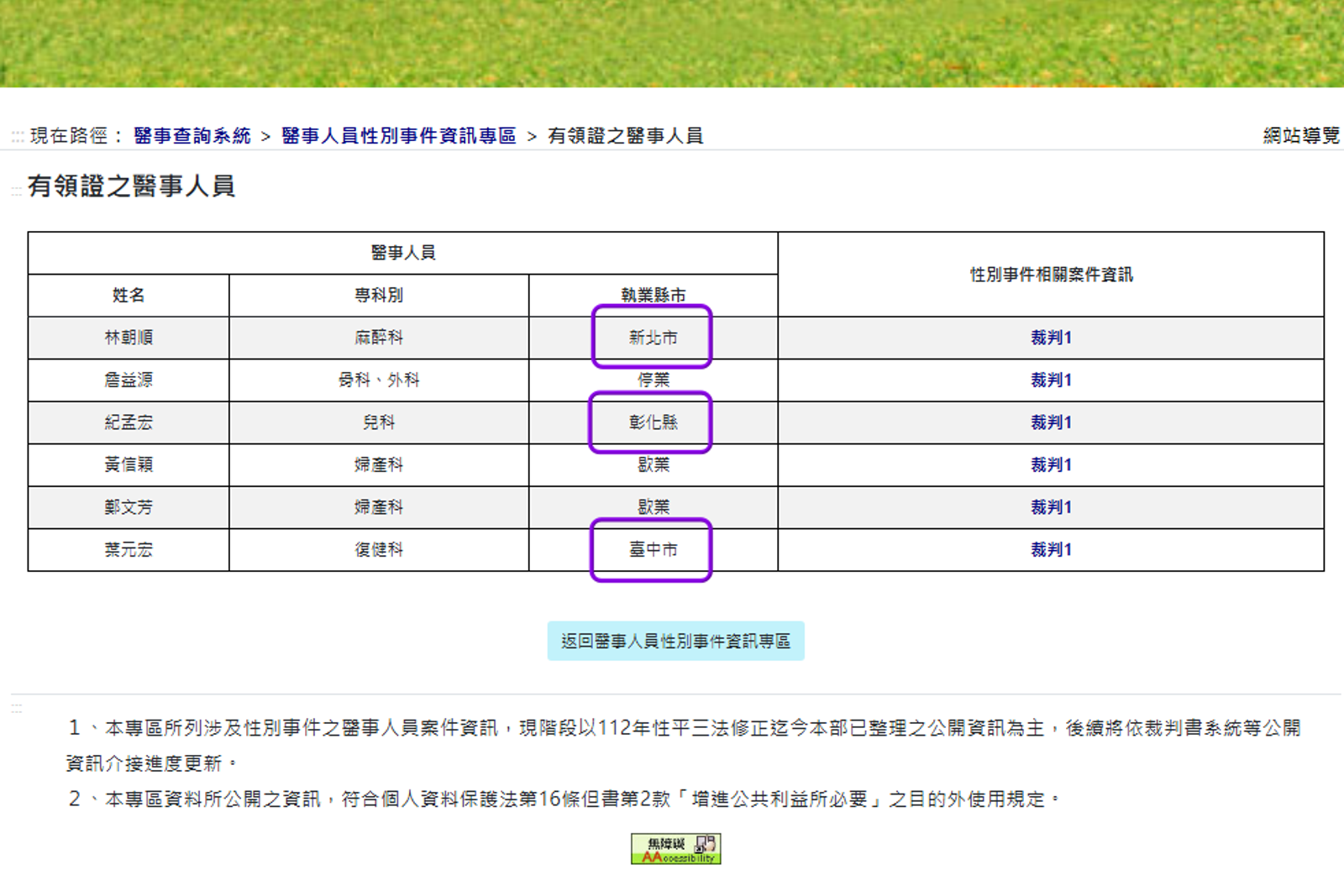
Task: Click the AA accessibility certification badge
Action: 676,846
